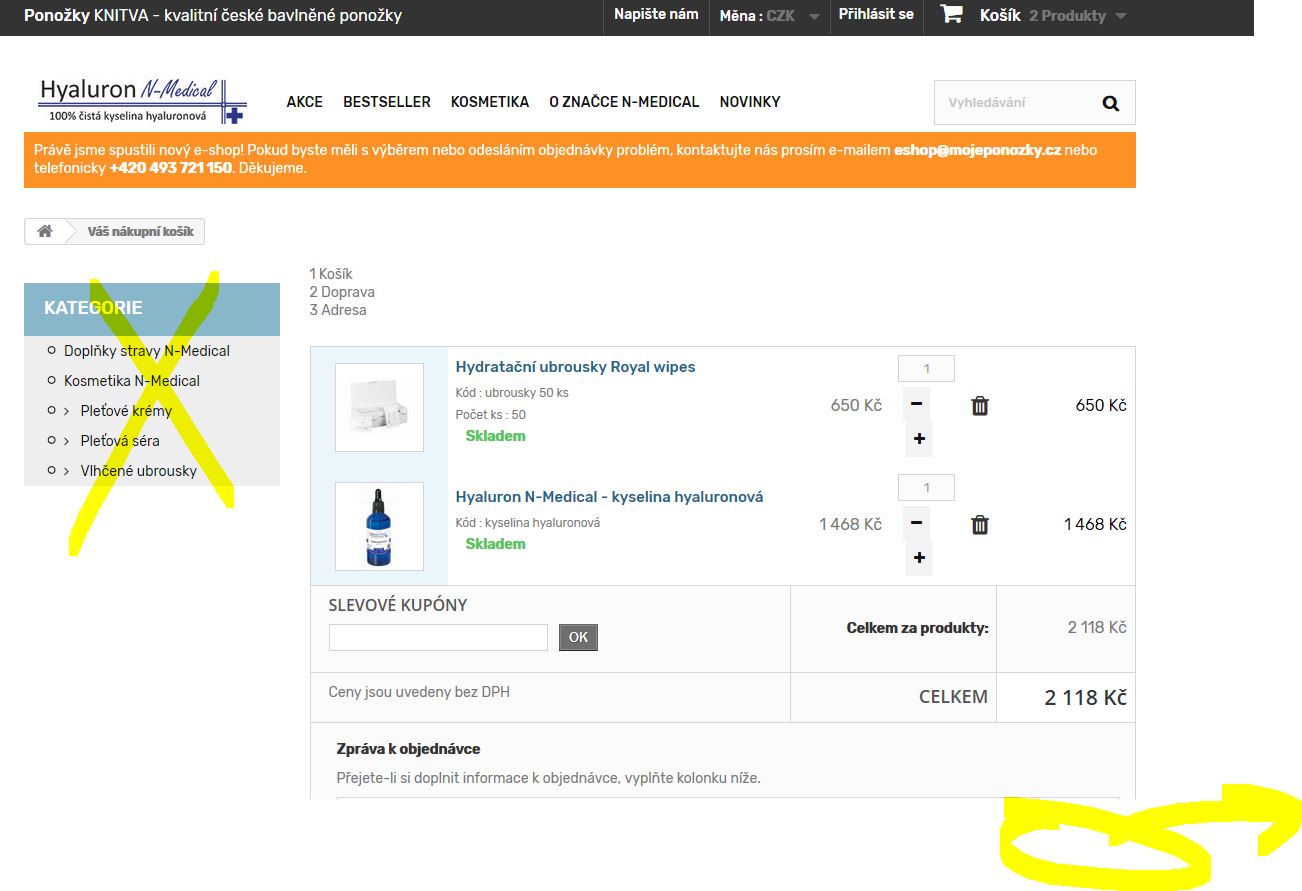Increase quantity of Hyaluron N-Medical kyselina
Screen dimensions: 1302x891
(x=919, y=558)
